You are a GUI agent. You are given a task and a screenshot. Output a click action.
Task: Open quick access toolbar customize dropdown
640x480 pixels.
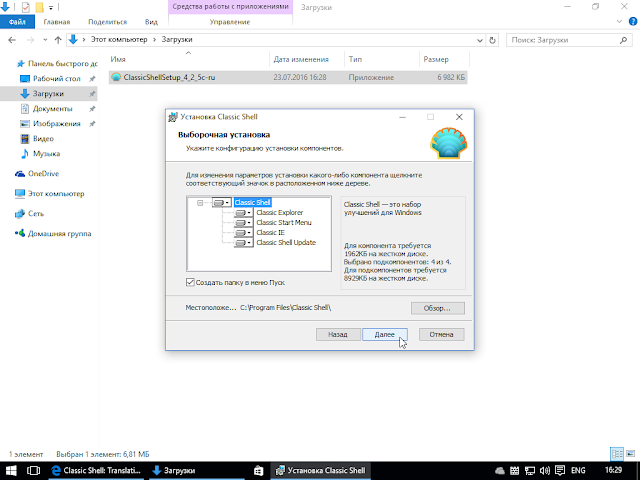[51, 7]
